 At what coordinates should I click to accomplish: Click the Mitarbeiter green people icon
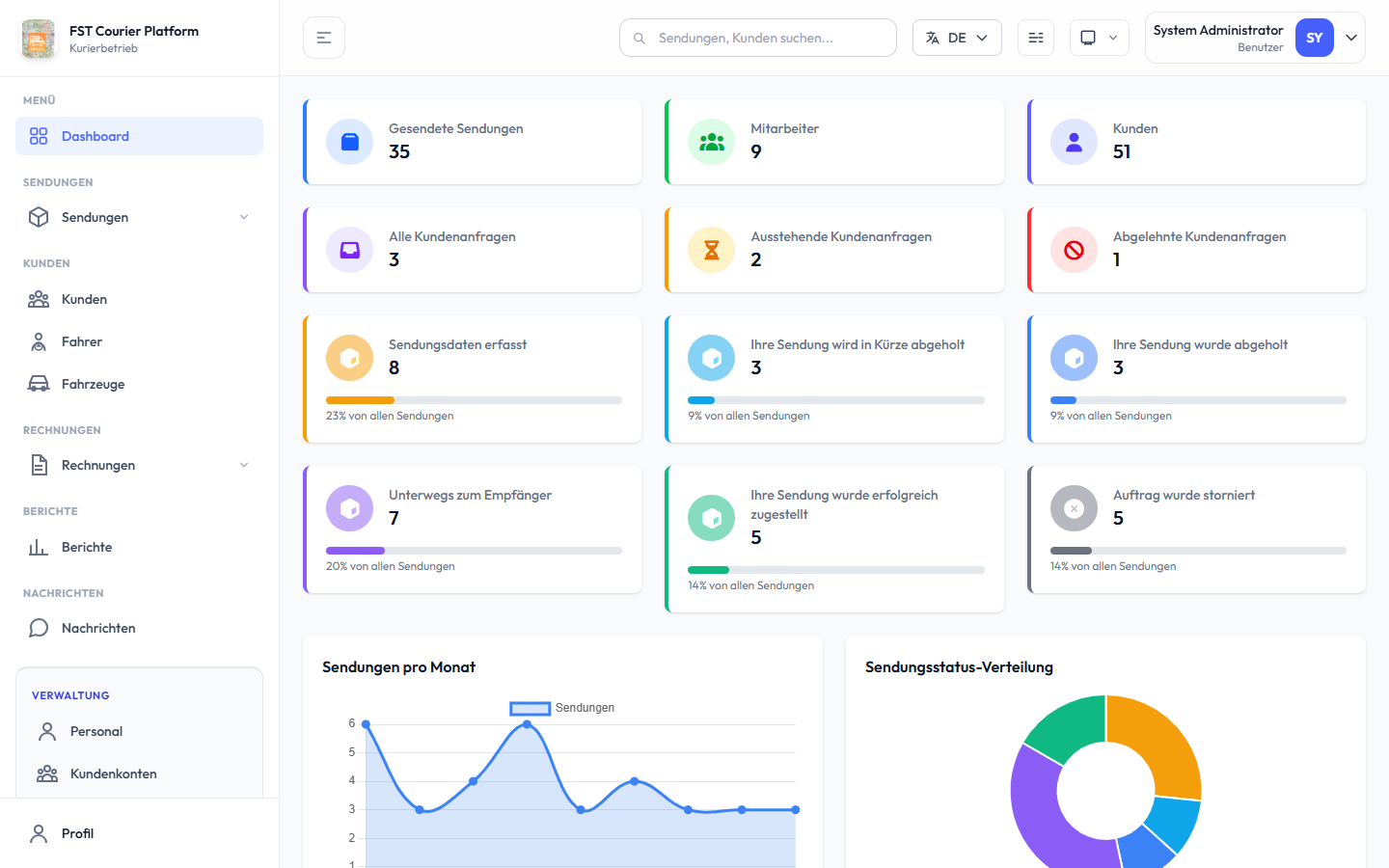tap(712, 142)
